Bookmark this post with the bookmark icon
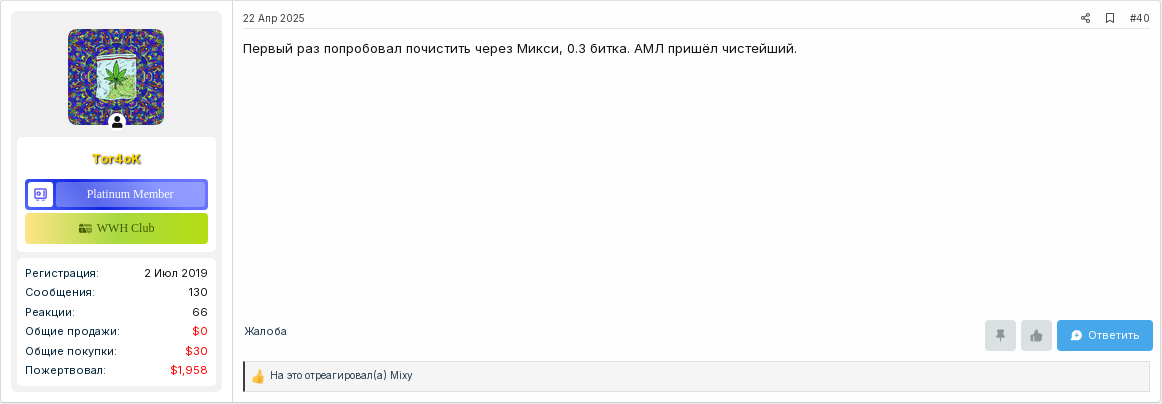Screen dimensions: 1162x404 coord(1110,19)
